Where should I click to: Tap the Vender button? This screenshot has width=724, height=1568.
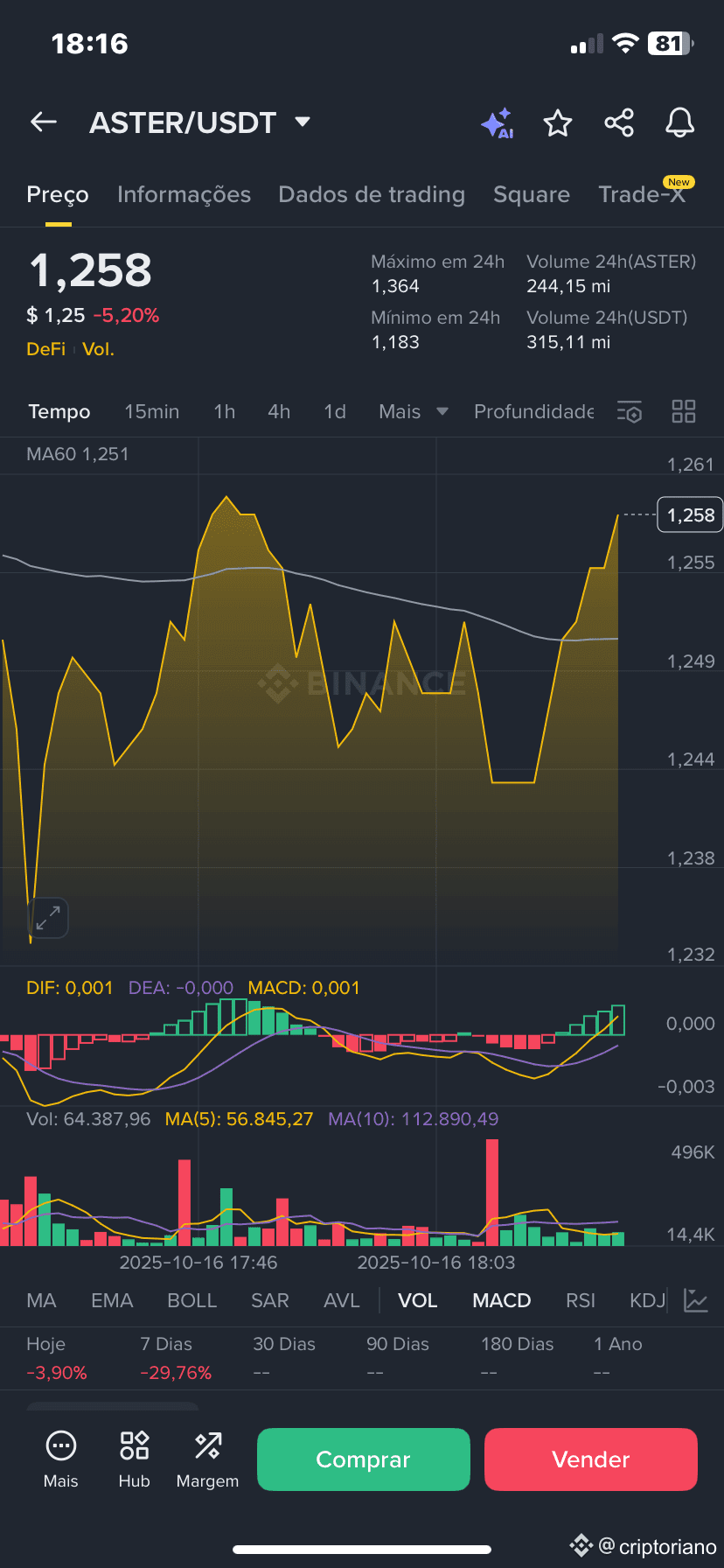point(591,1459)
